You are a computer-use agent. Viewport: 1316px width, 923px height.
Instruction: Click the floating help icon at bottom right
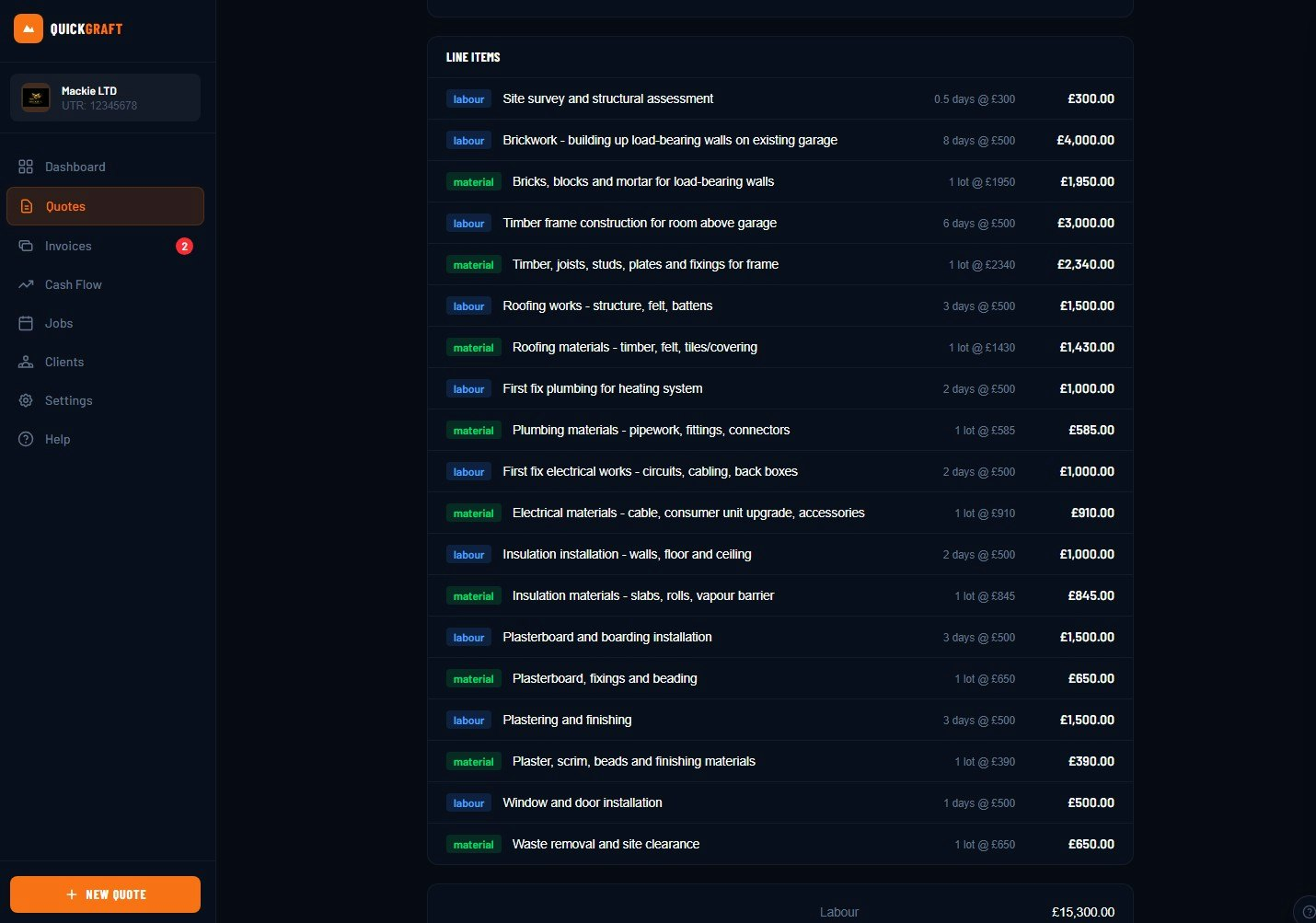click(1307, 911)
